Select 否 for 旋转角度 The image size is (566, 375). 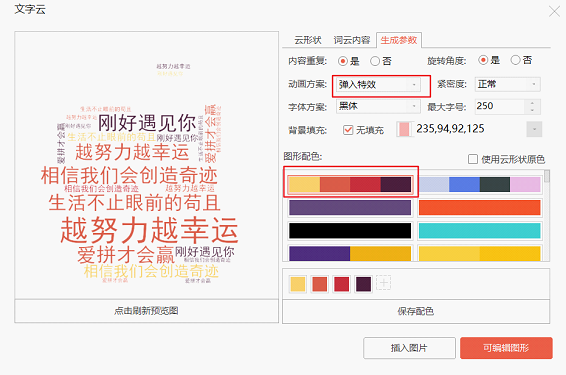[515, 60]
